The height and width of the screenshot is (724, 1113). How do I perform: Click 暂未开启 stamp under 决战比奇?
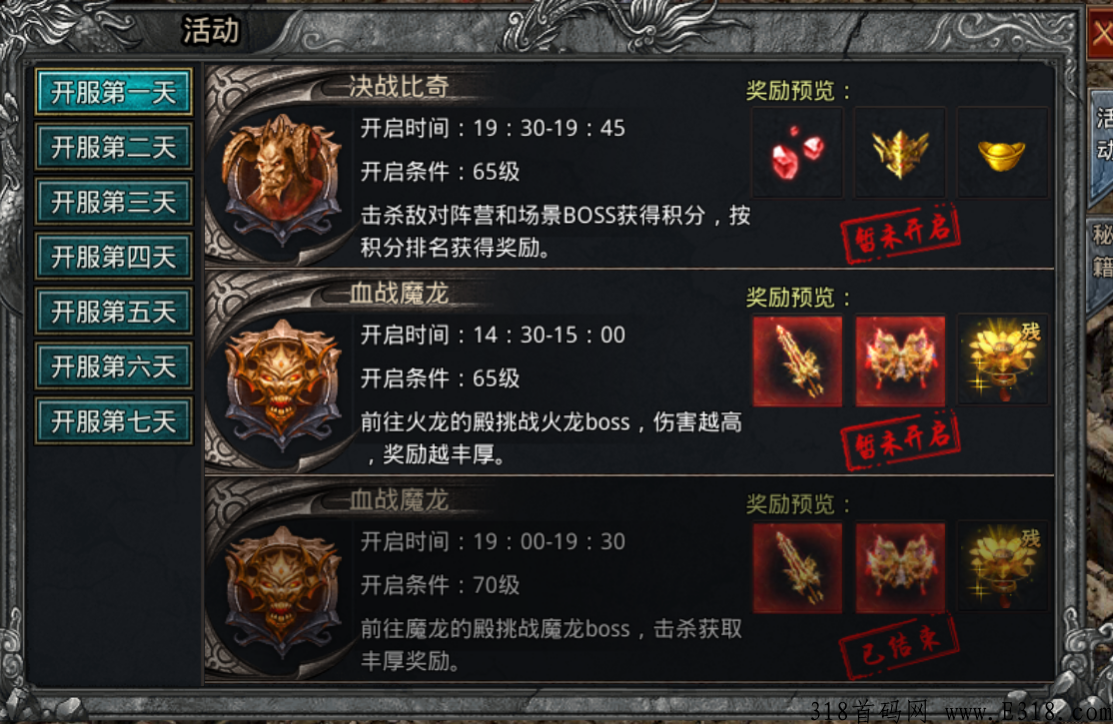900,234
